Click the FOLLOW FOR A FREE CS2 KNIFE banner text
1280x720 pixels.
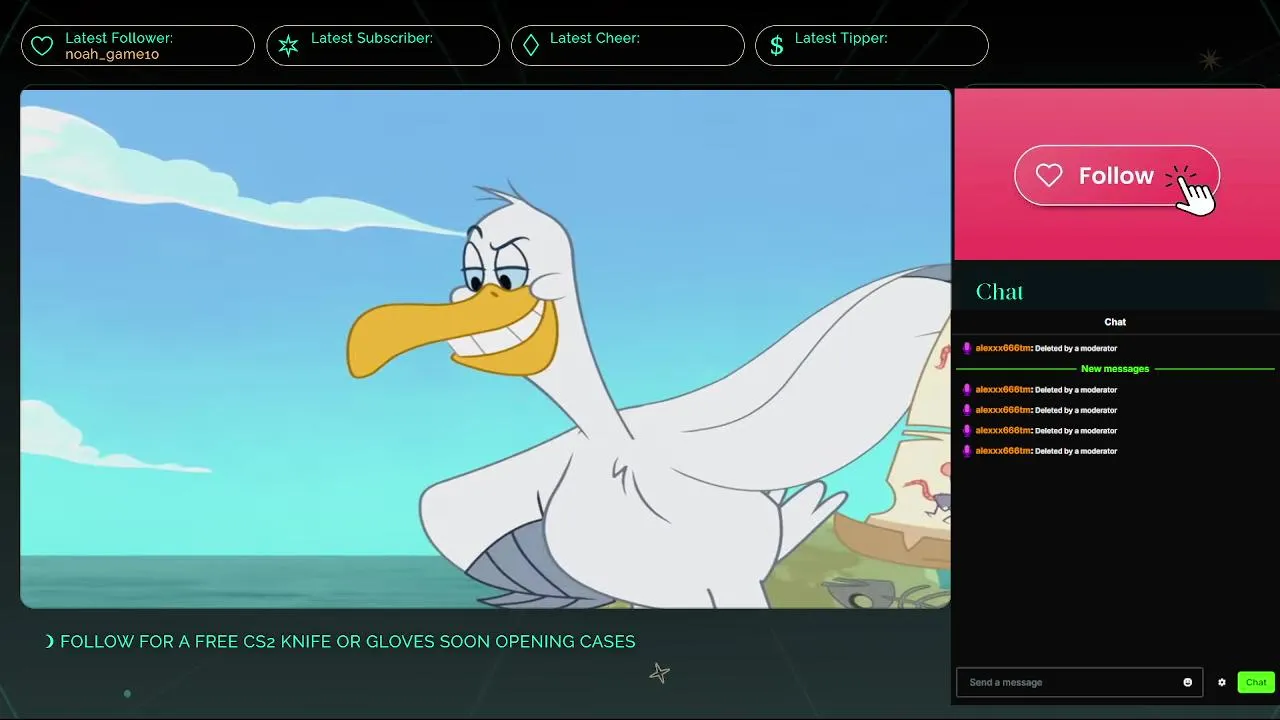(347, 642)
